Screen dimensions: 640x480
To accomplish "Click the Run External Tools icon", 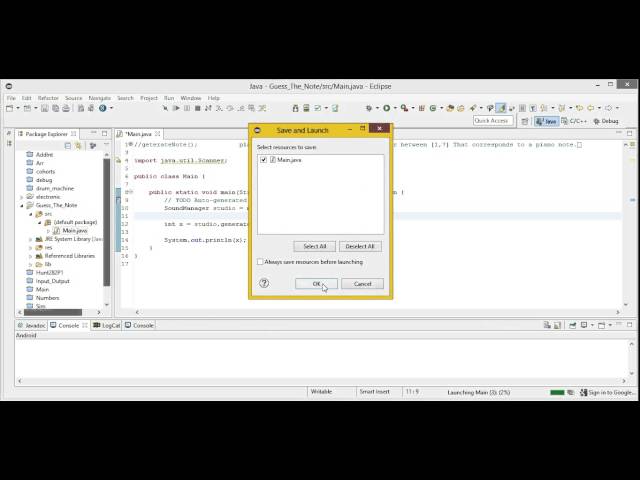I will pos(404,108).
